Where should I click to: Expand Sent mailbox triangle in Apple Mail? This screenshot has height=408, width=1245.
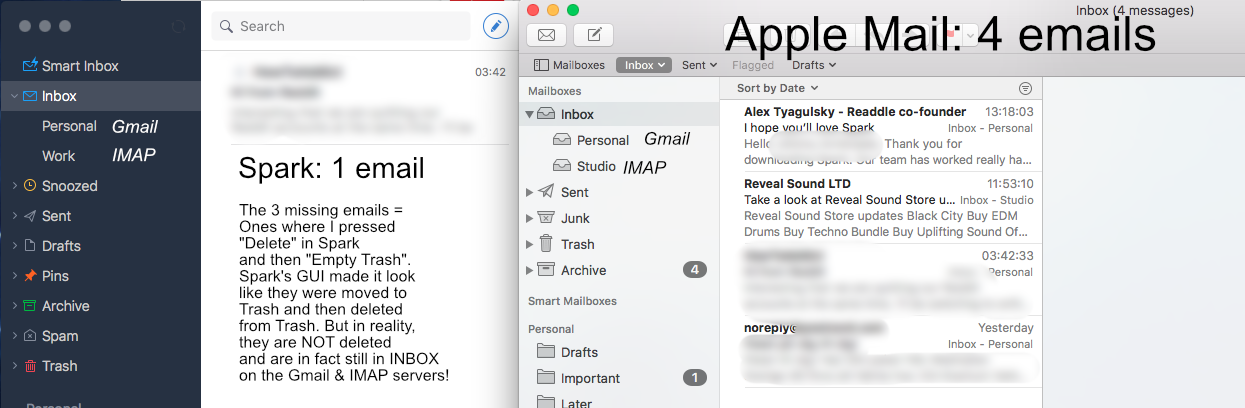coord(530,192)
